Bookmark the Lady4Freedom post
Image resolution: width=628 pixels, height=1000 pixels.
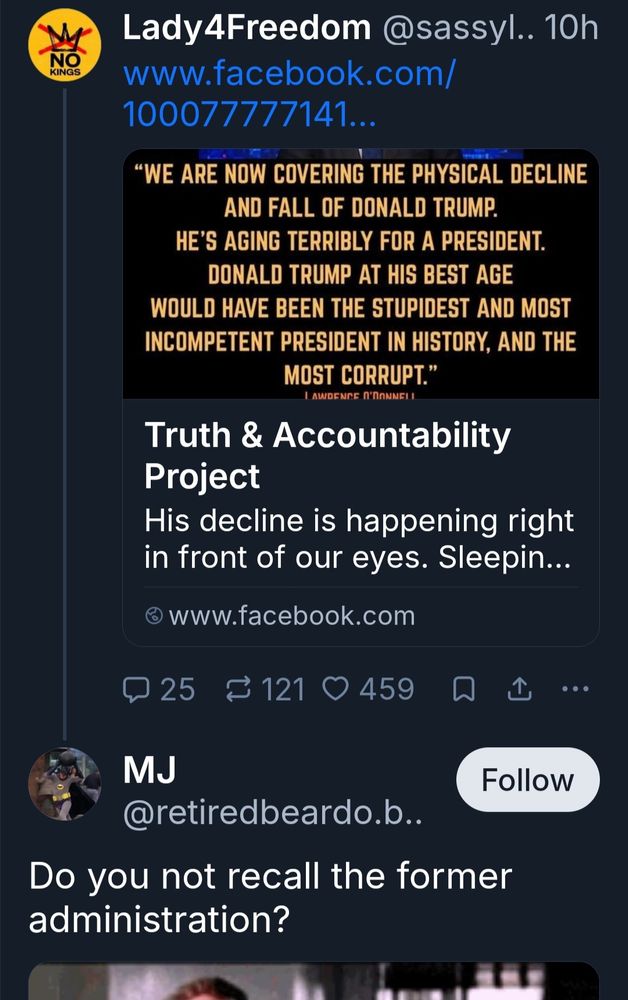click(x=464, y=689)
